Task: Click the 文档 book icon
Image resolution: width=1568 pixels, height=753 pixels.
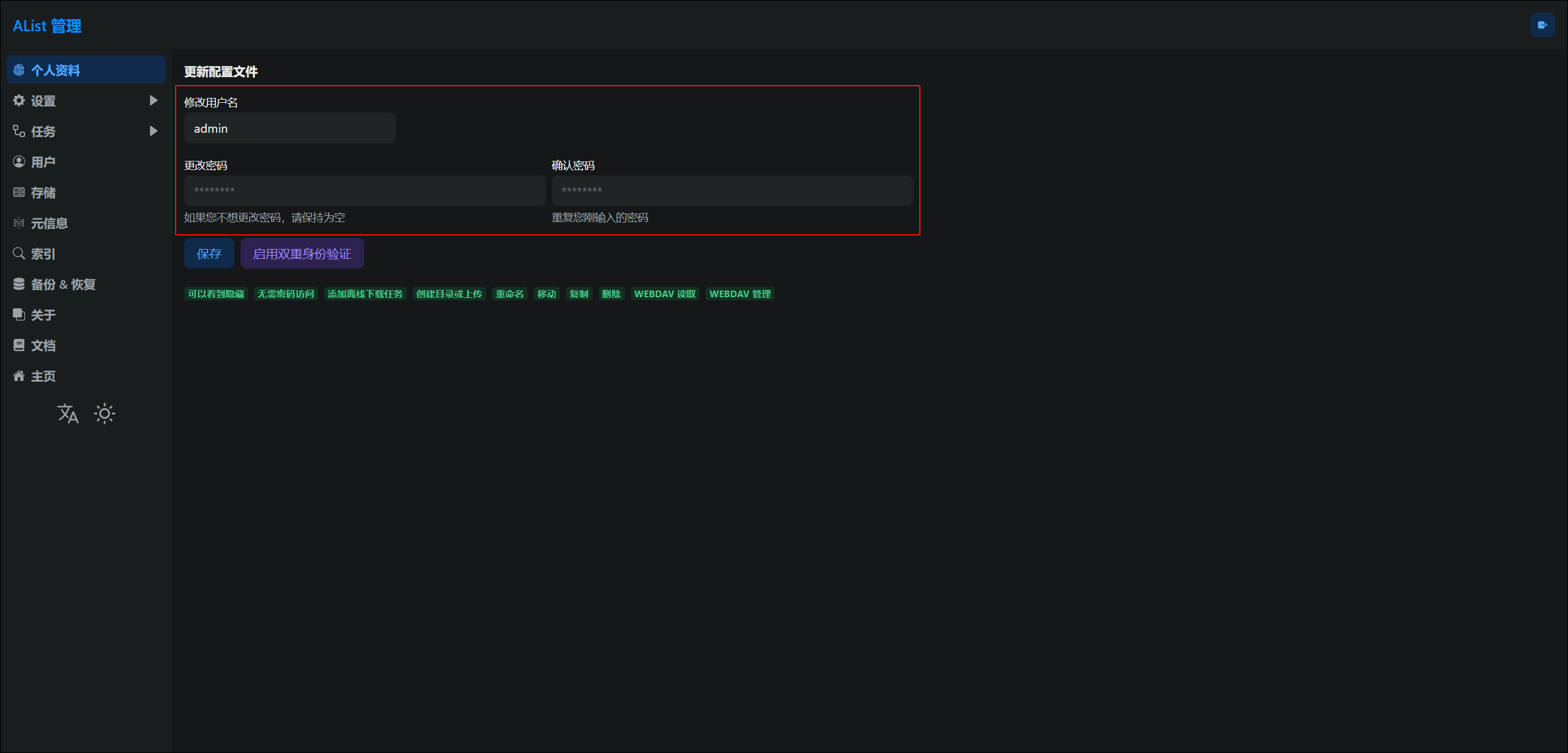Action: point(19,345)
